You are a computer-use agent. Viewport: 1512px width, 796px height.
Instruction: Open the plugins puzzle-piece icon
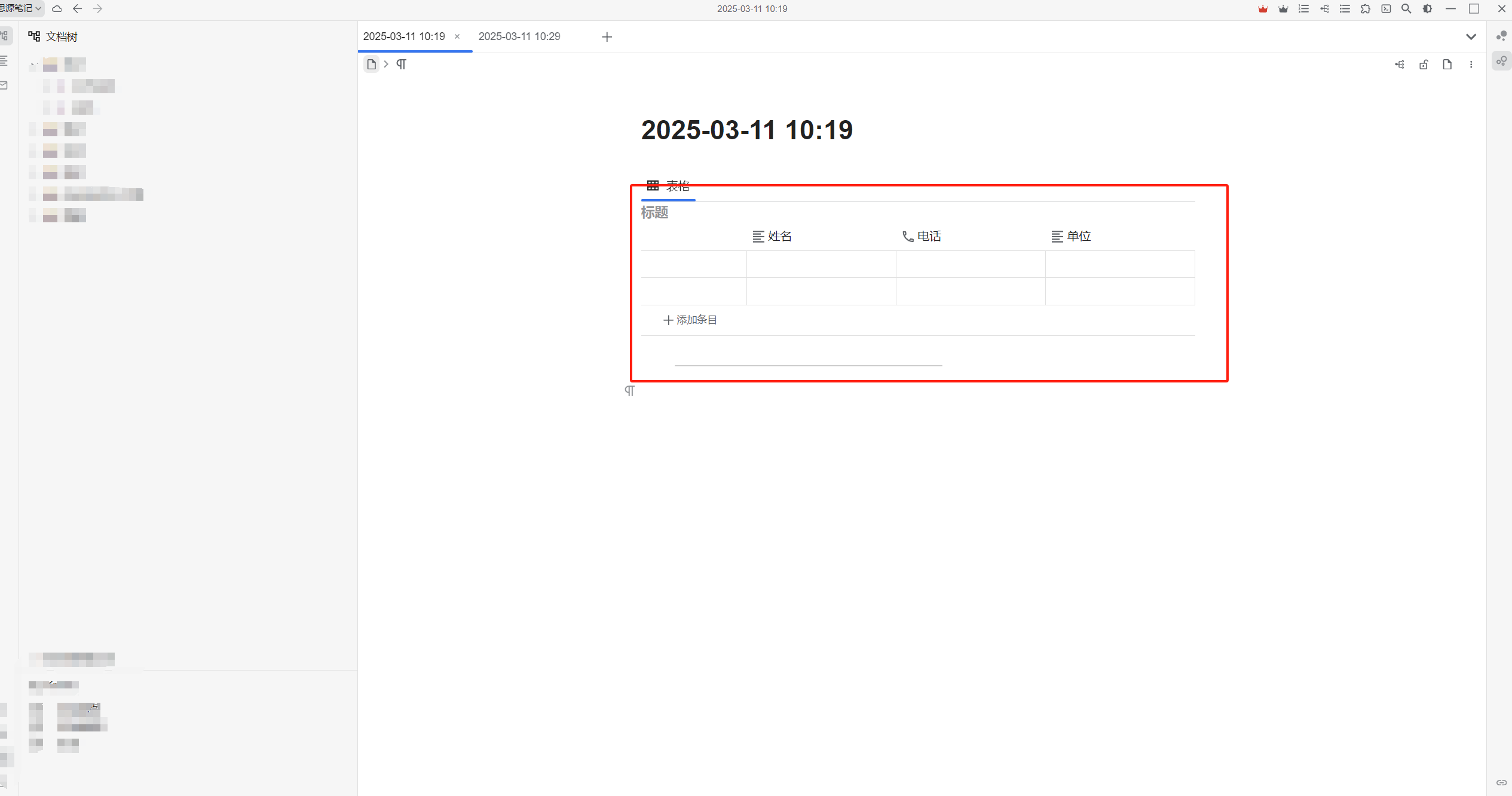[x=1366, y=9]
